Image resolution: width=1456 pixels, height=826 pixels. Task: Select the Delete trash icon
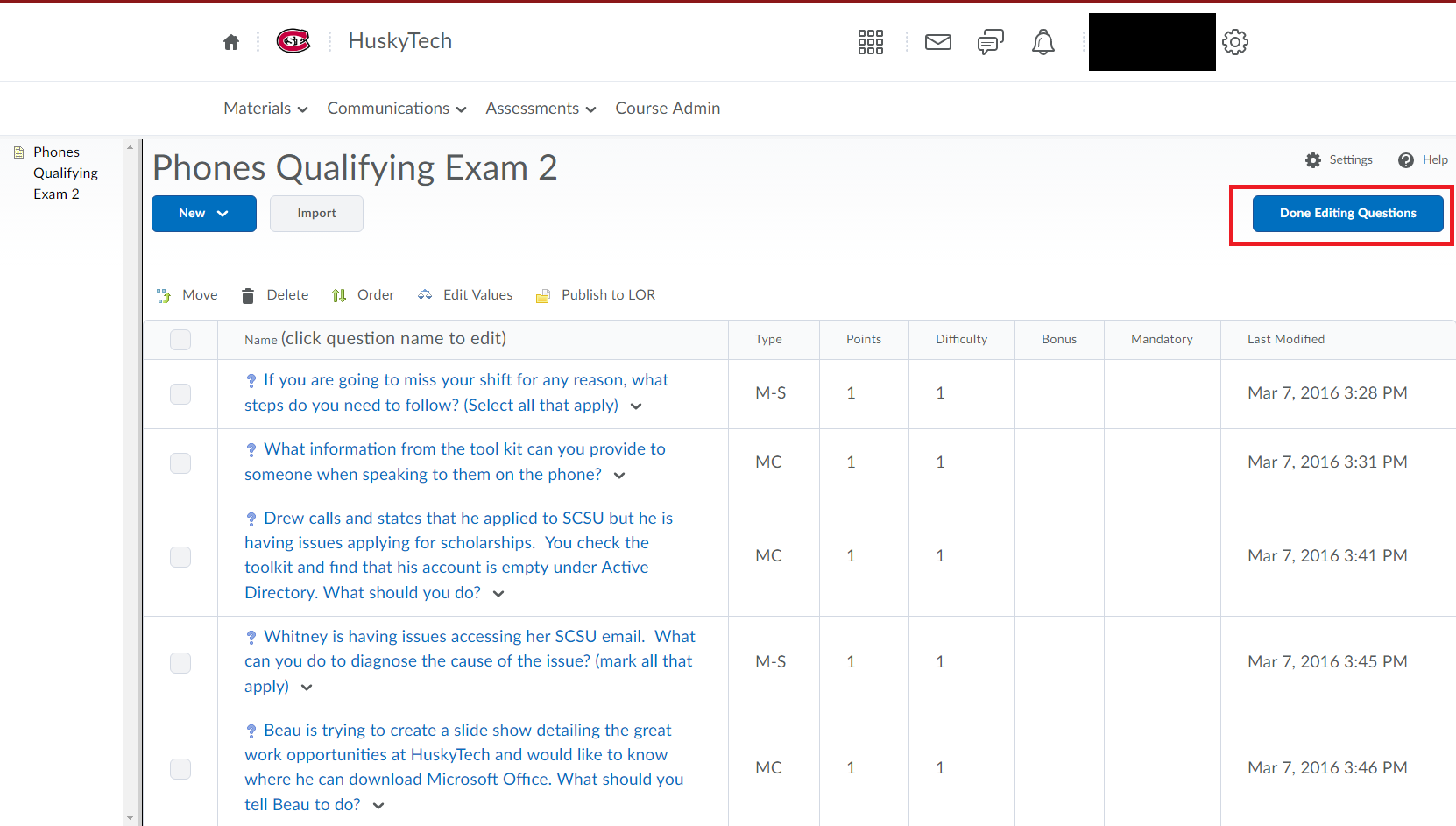[x=248, y=294]
